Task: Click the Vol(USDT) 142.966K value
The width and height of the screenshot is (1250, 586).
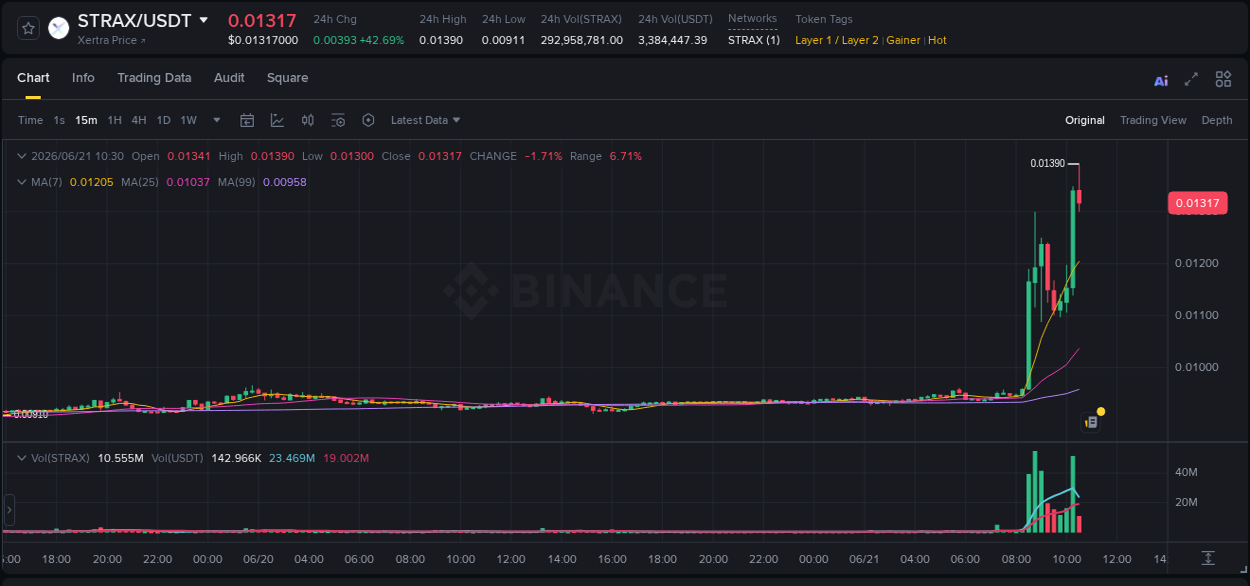Action: click(236, 458)
